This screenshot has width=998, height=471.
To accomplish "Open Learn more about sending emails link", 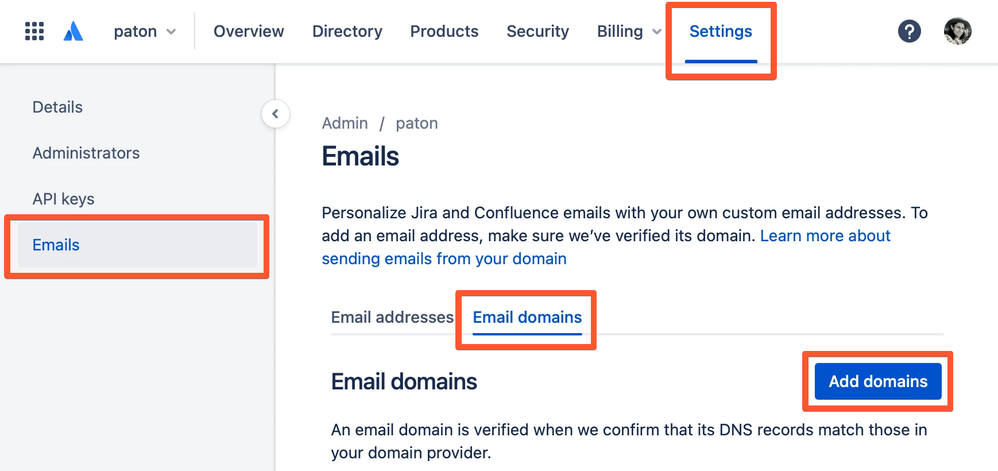I will [x=606, y=248].
